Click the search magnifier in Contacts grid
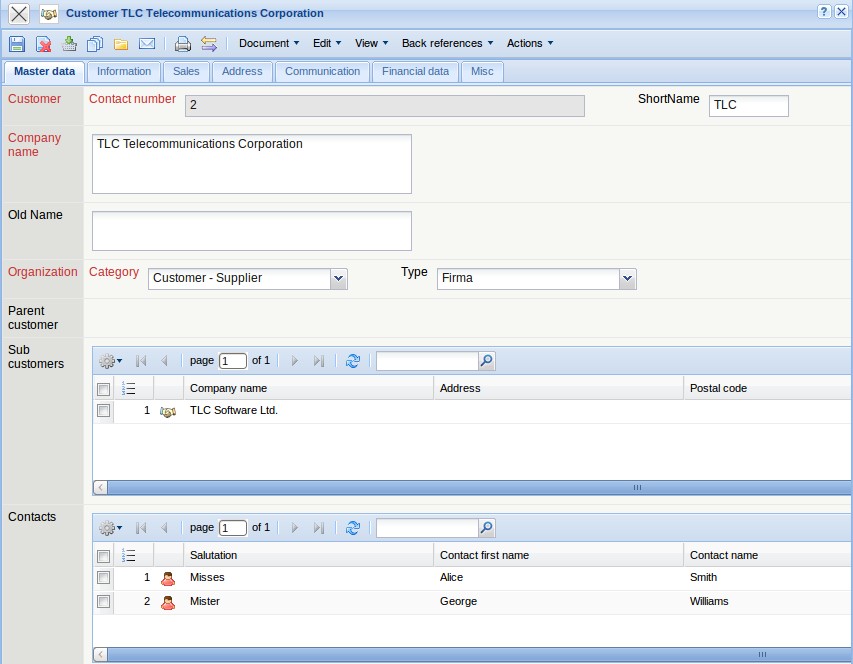 pyautogui.click(x=486, y=528)
